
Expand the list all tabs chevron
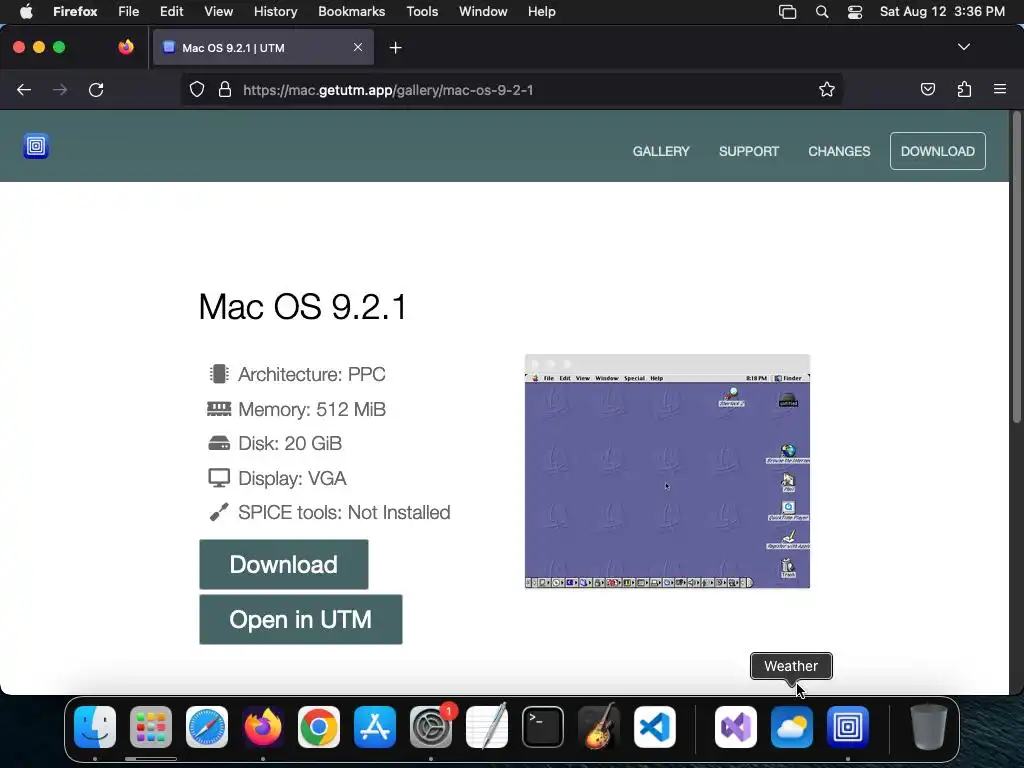pyautogui.click(x=964, y=47)
